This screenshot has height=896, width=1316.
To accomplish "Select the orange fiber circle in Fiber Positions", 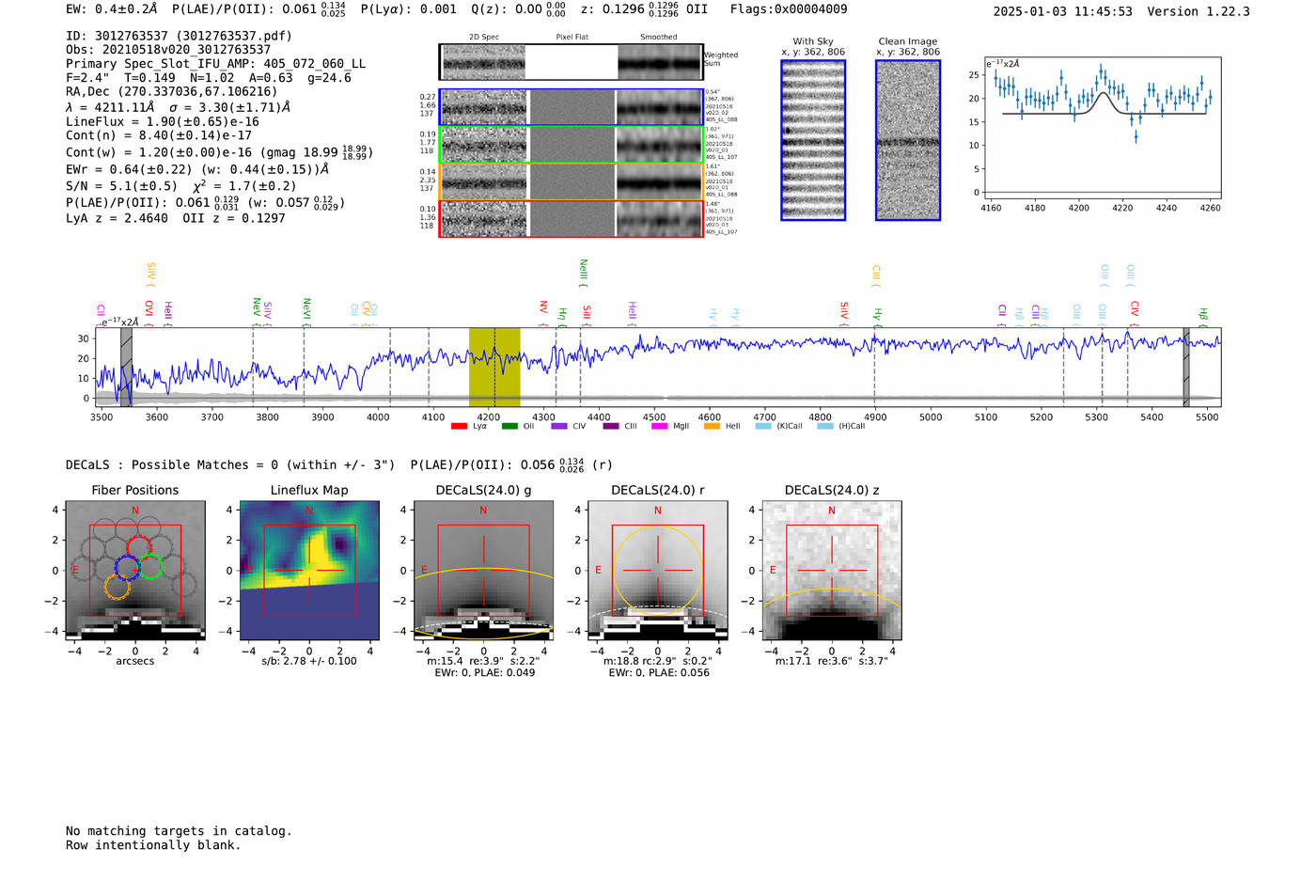I will pyautogui.click(x=117, y=589).
